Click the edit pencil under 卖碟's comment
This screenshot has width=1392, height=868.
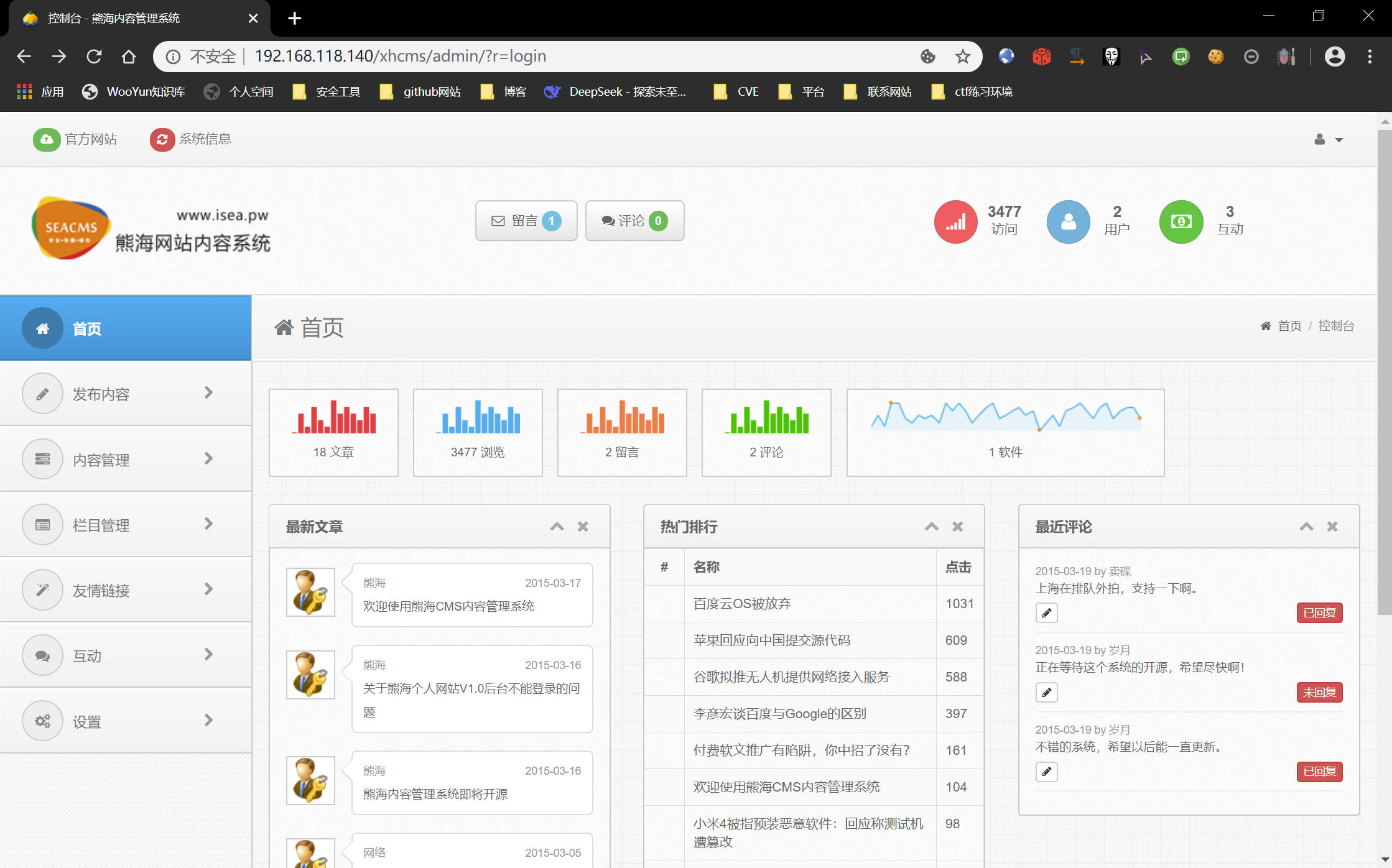(x=1046, y=613)
